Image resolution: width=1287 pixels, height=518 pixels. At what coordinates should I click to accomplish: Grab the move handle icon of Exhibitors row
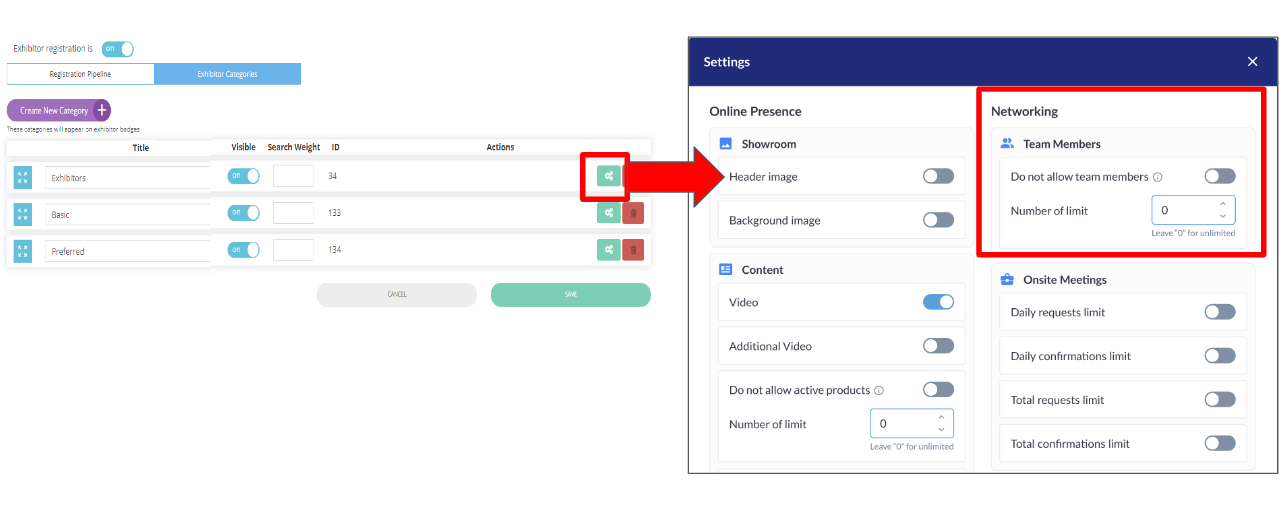tap(23, 177)
